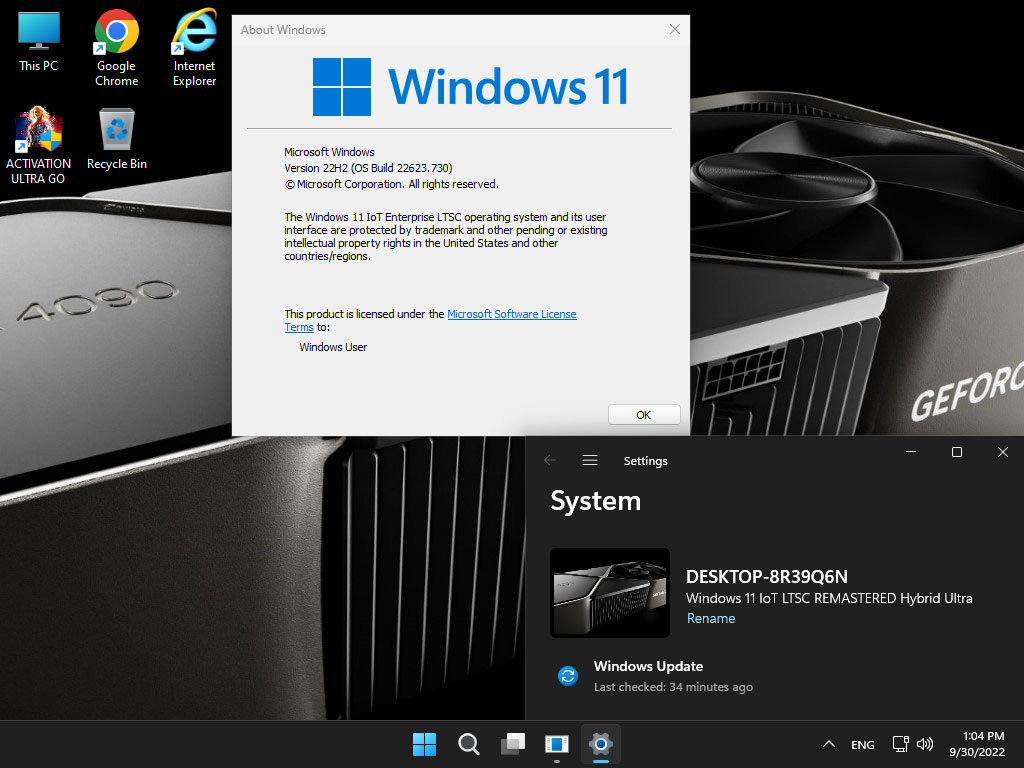
Task: Close the Settings window
Action: [x=1003, y=452]
